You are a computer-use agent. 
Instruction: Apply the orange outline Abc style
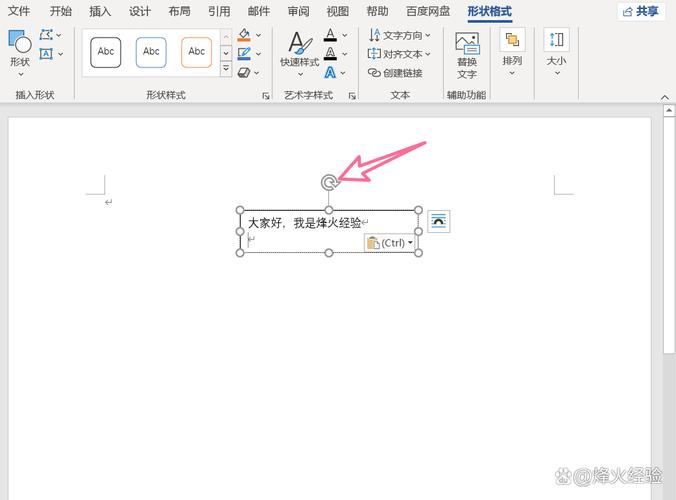click(x=197, y=52)
